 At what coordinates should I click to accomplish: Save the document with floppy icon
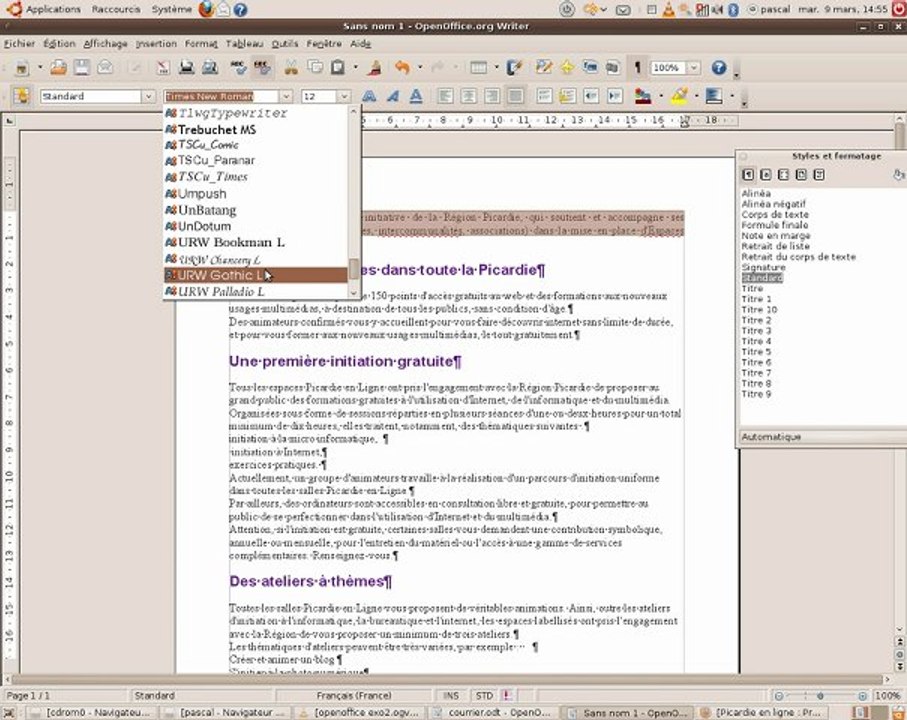(x=82, y=68)
